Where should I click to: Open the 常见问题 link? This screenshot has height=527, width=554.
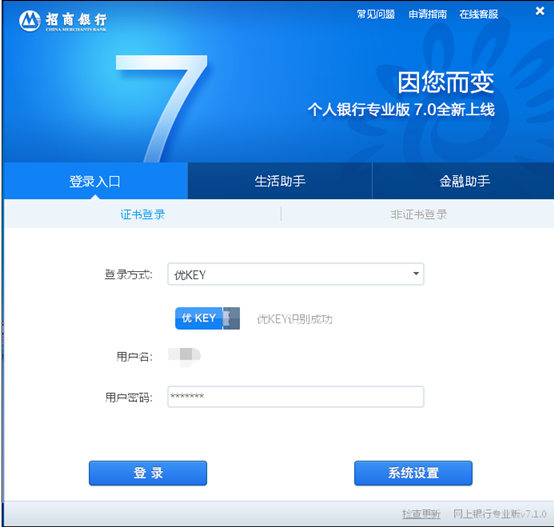(x=376, y=14)
